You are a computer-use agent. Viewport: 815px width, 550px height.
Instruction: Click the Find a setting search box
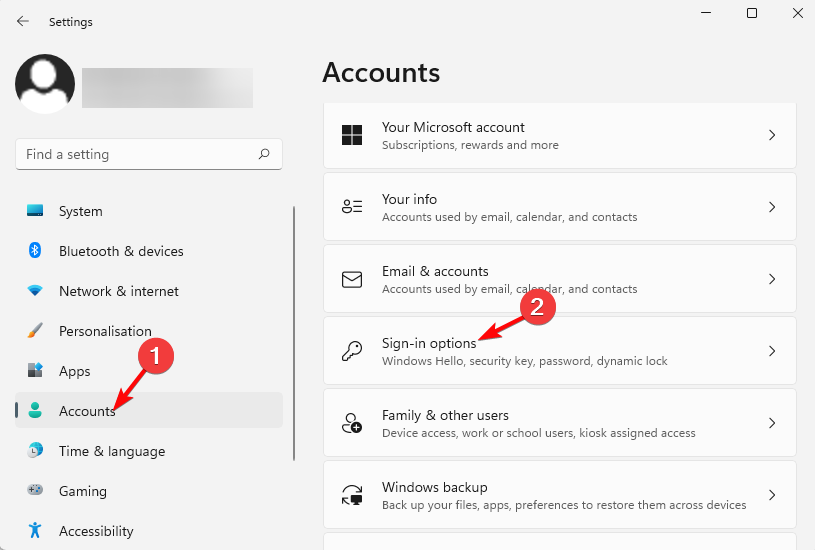pos(149,154)
